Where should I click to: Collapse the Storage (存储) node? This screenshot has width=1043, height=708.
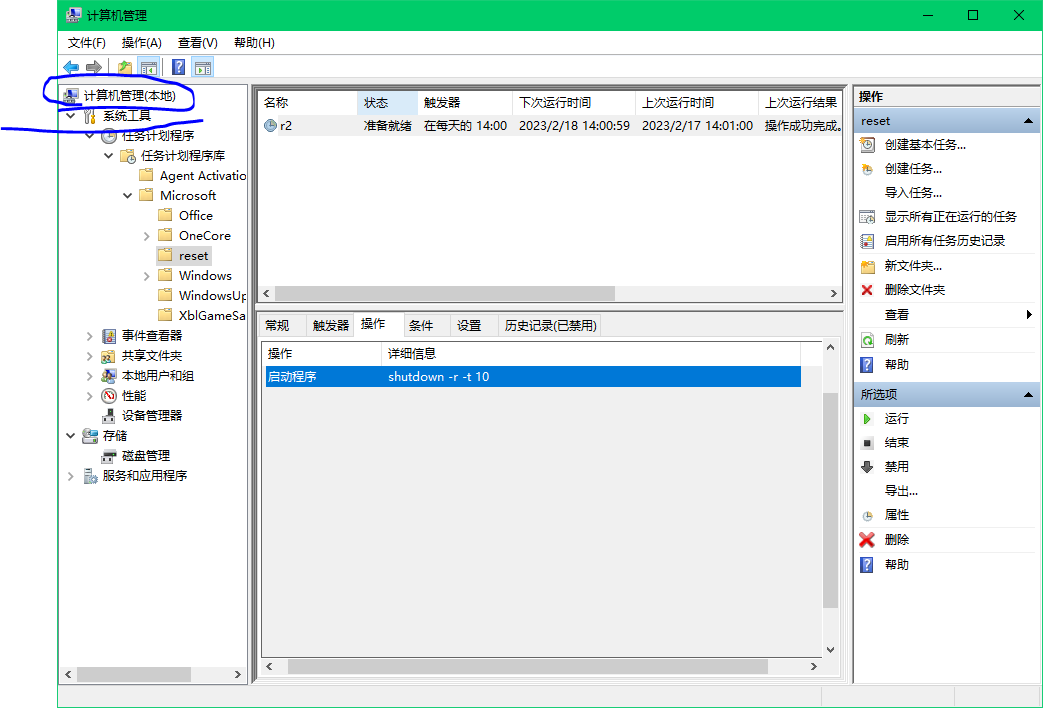[71, 436]
